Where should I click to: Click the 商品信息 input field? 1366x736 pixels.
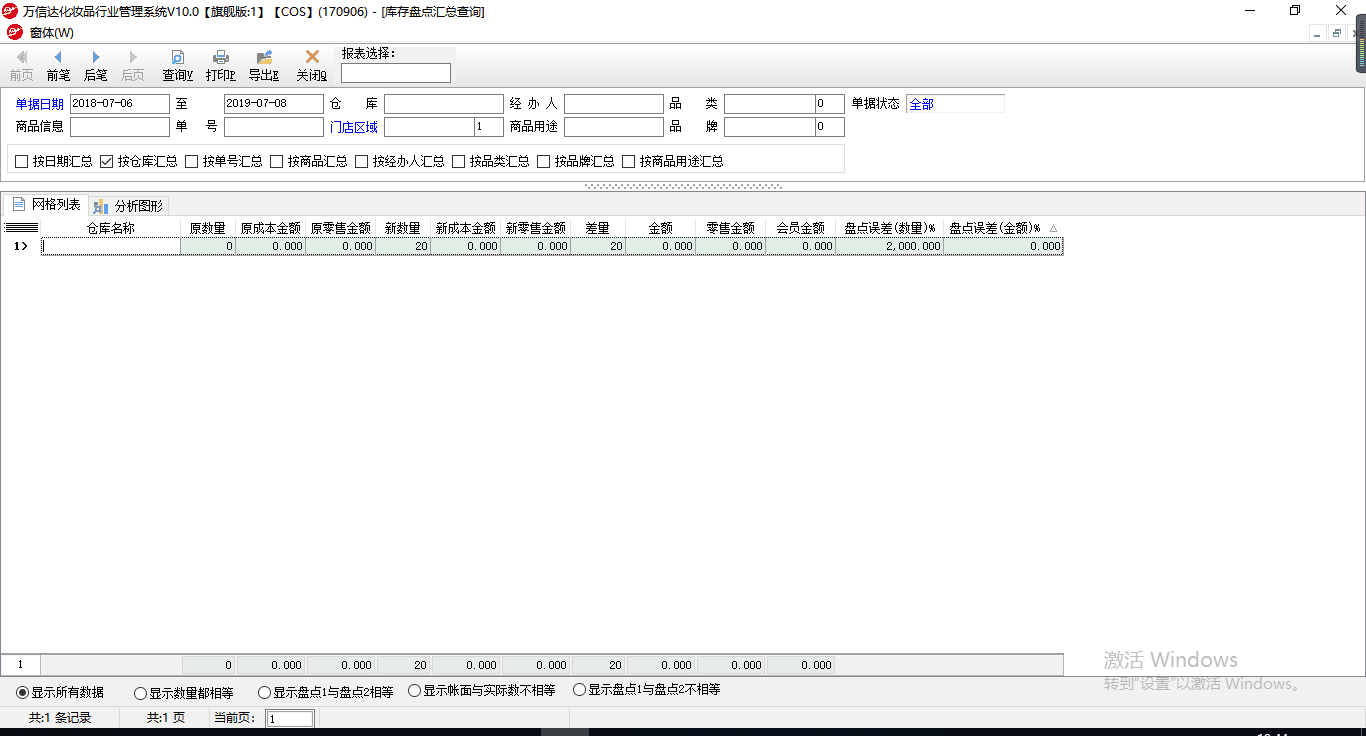click(120, 127)
